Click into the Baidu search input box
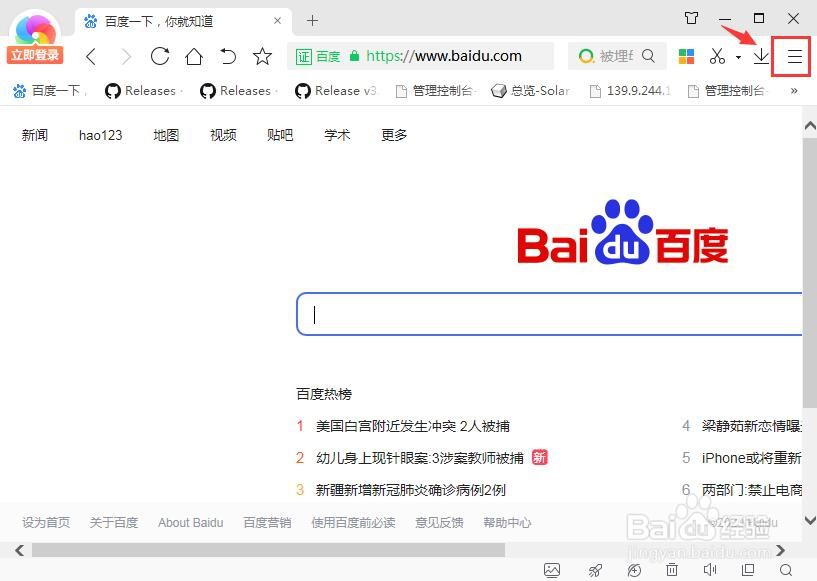This screenshot has height=581, width=817. coord(549,314)
